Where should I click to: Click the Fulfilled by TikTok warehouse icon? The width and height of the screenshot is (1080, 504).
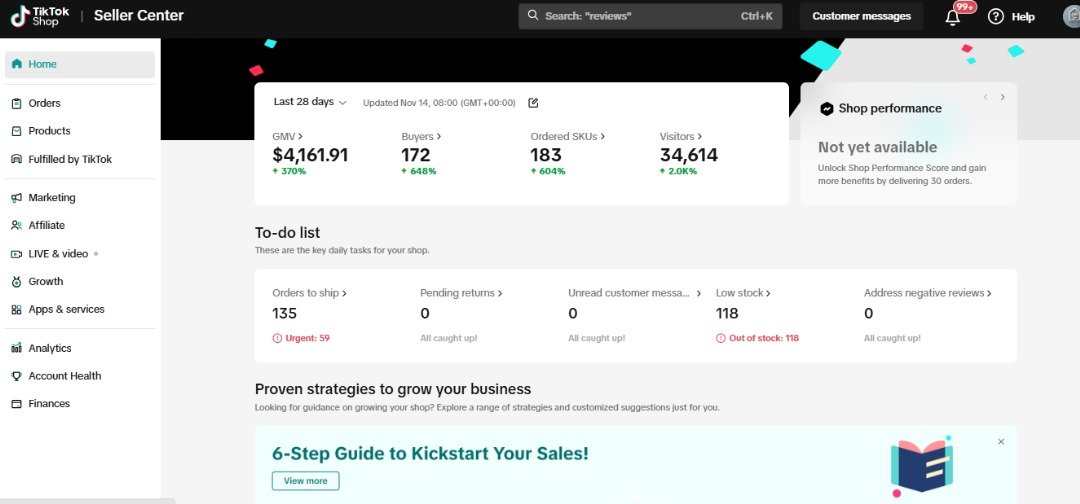pos(17,159)
